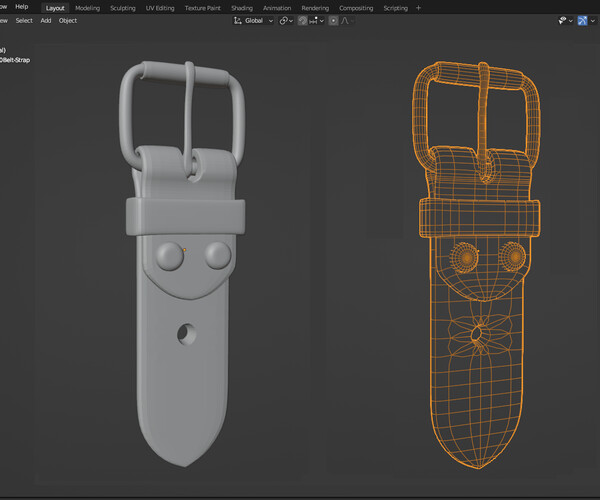This screenshot has height=500, width=600.
Task: Open the Sculpting workspace tab
Action: (x=122, y=8)
